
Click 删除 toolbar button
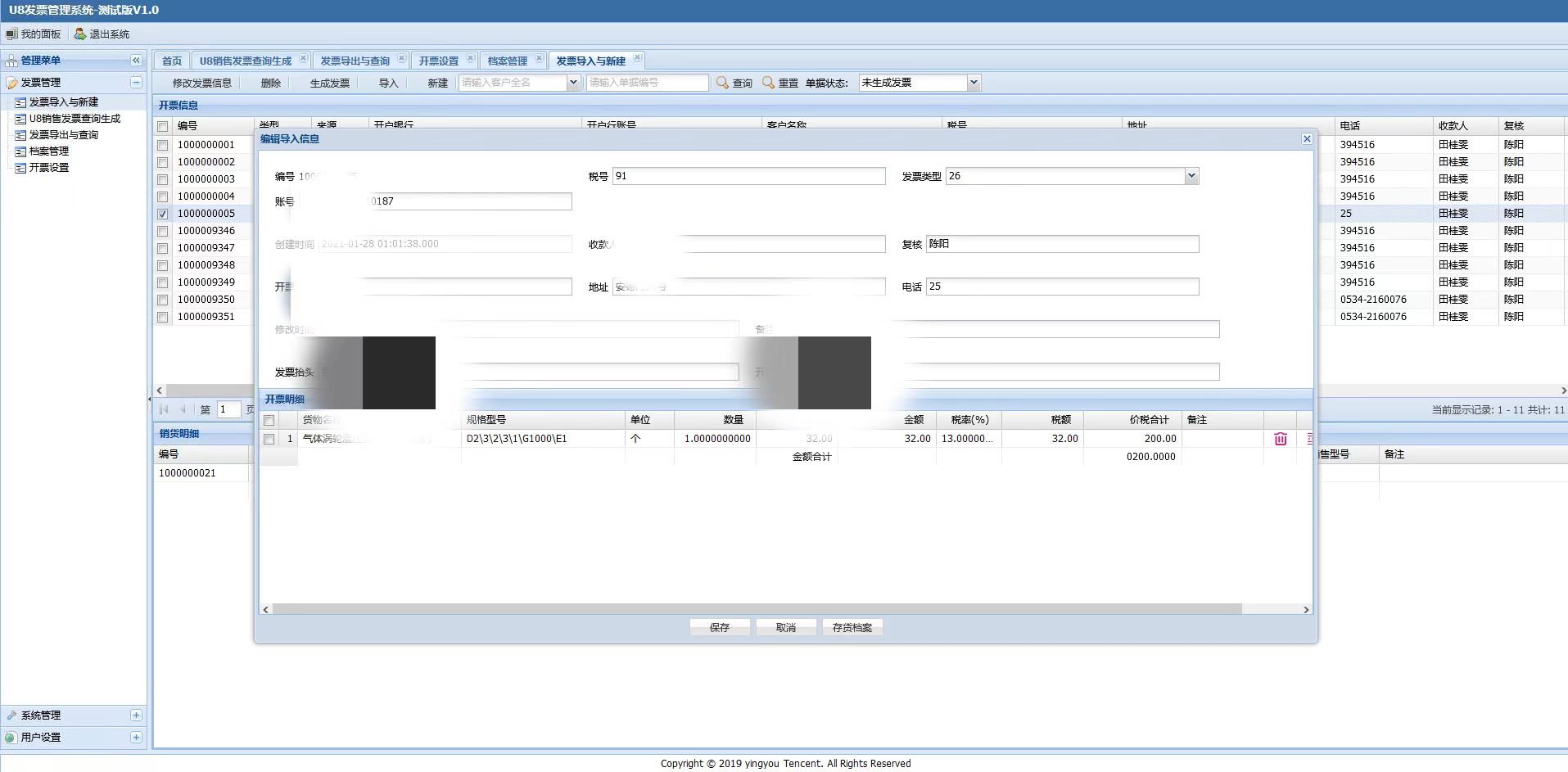[271, 84]
